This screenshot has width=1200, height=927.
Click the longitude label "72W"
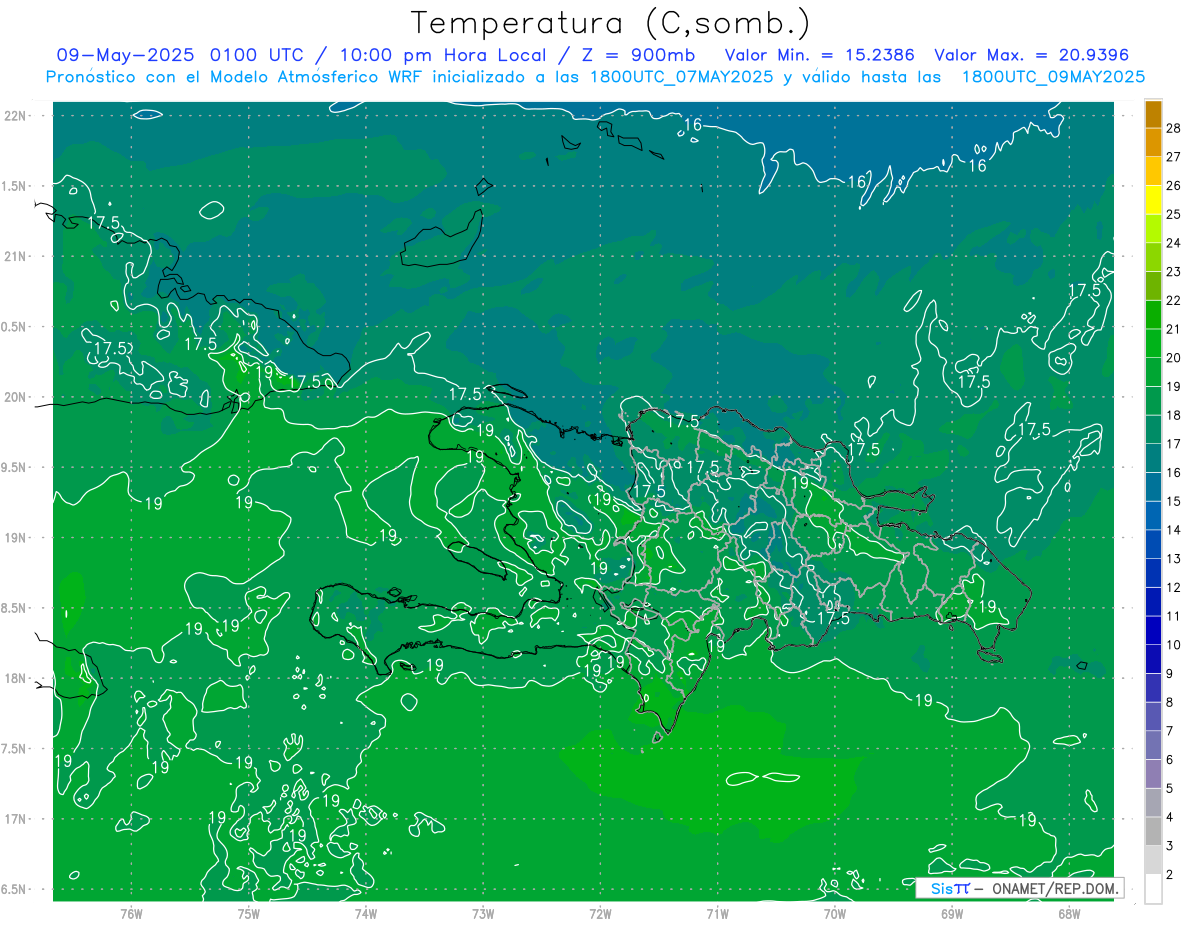coord(600,913)
